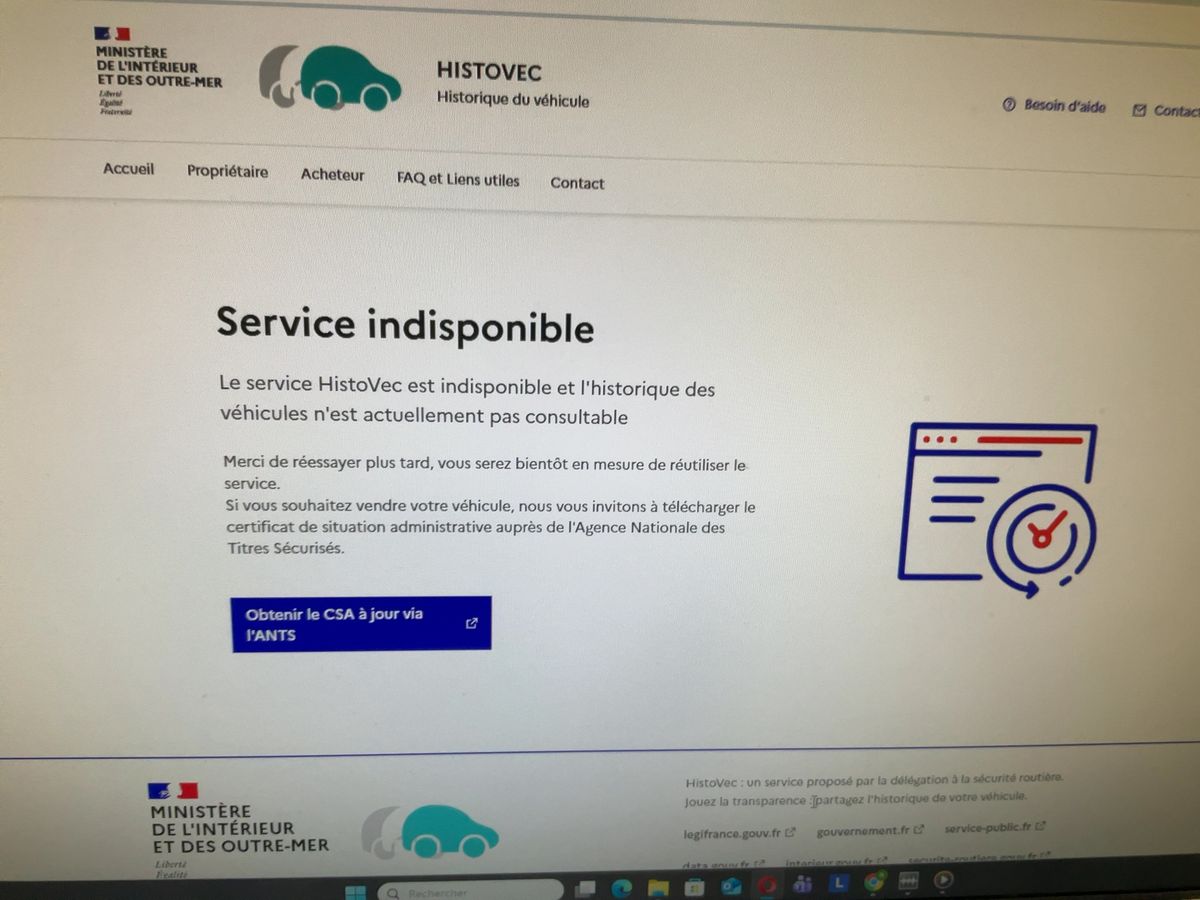
Task: Open Google Chrome from the taskbar
Action: [875, 882]
